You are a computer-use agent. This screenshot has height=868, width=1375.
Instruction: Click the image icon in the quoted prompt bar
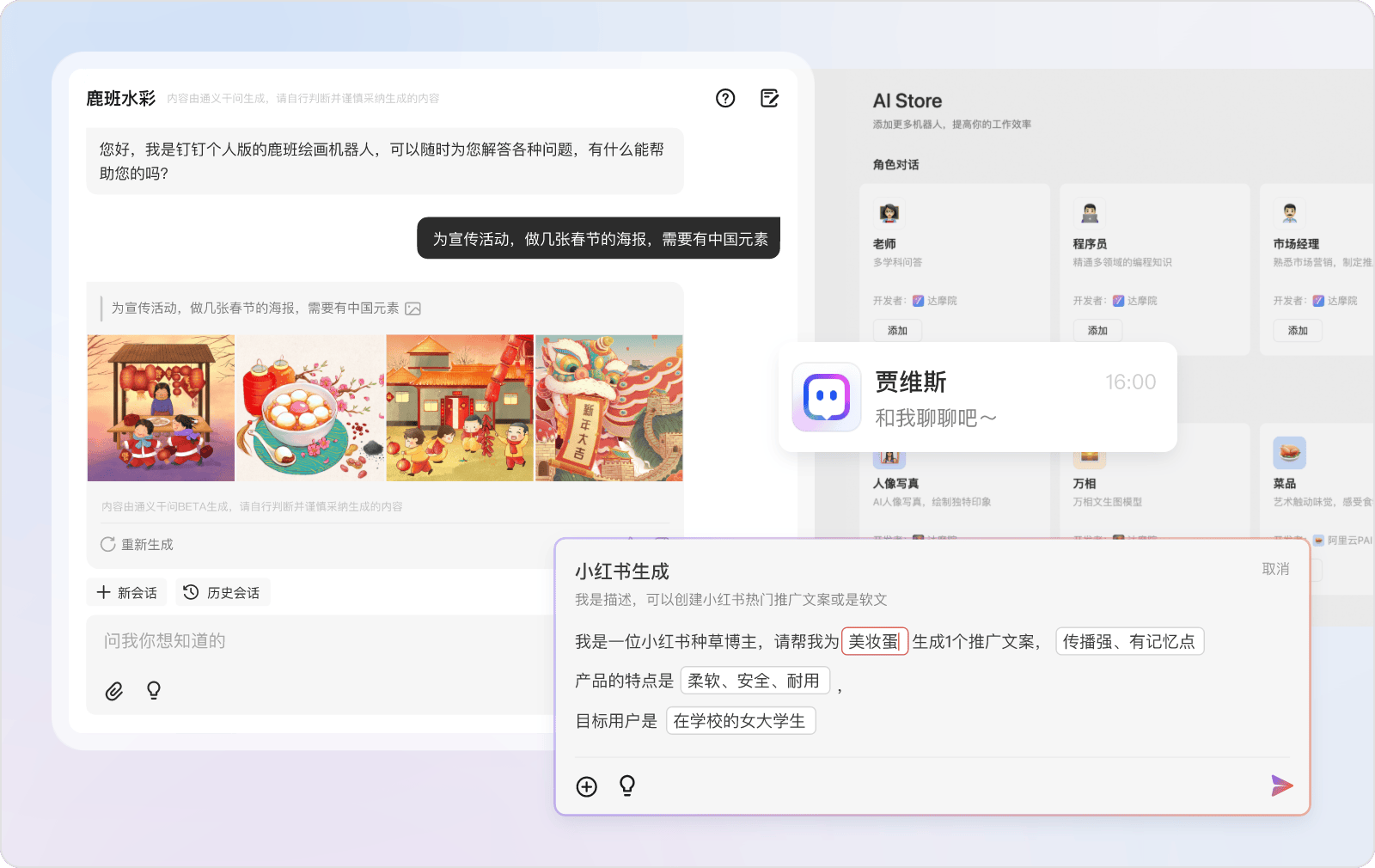(414, 308)
